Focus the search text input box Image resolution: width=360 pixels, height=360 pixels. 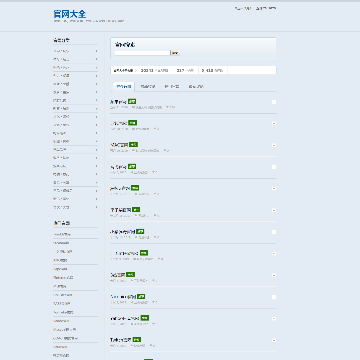pyautogui.click(x=142, y=53)
